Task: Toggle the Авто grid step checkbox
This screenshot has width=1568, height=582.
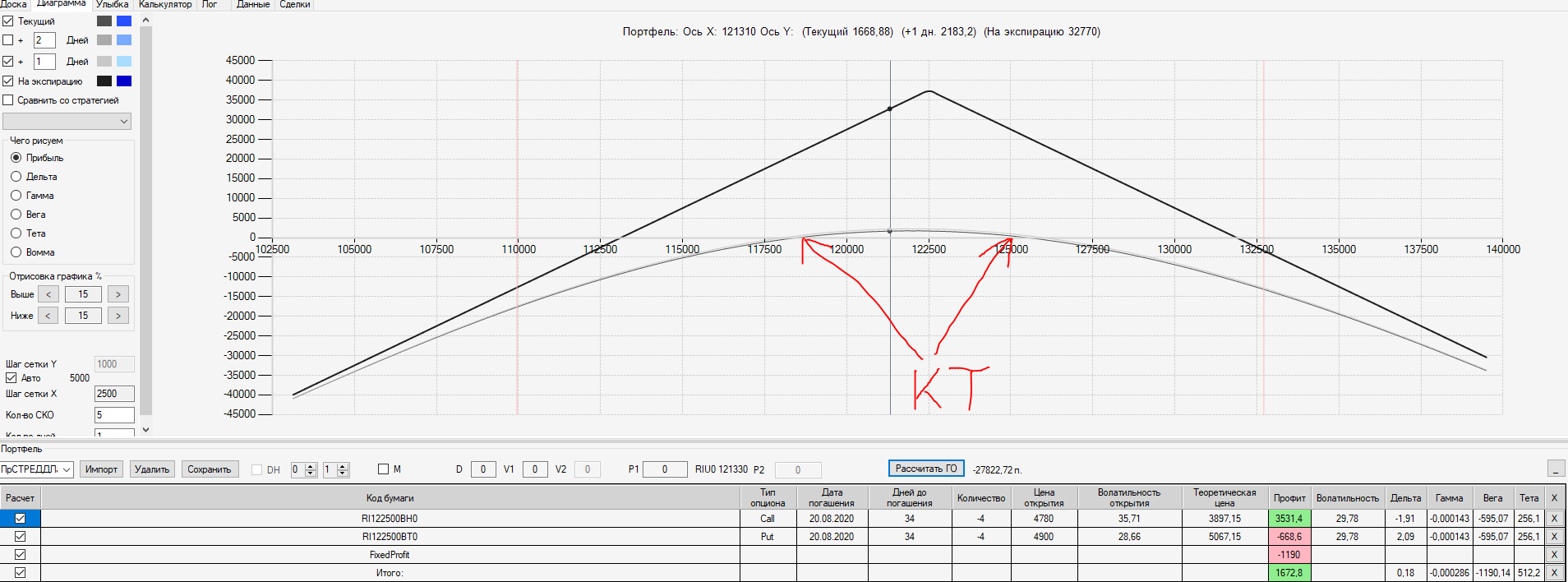Action: click(12, 378)
